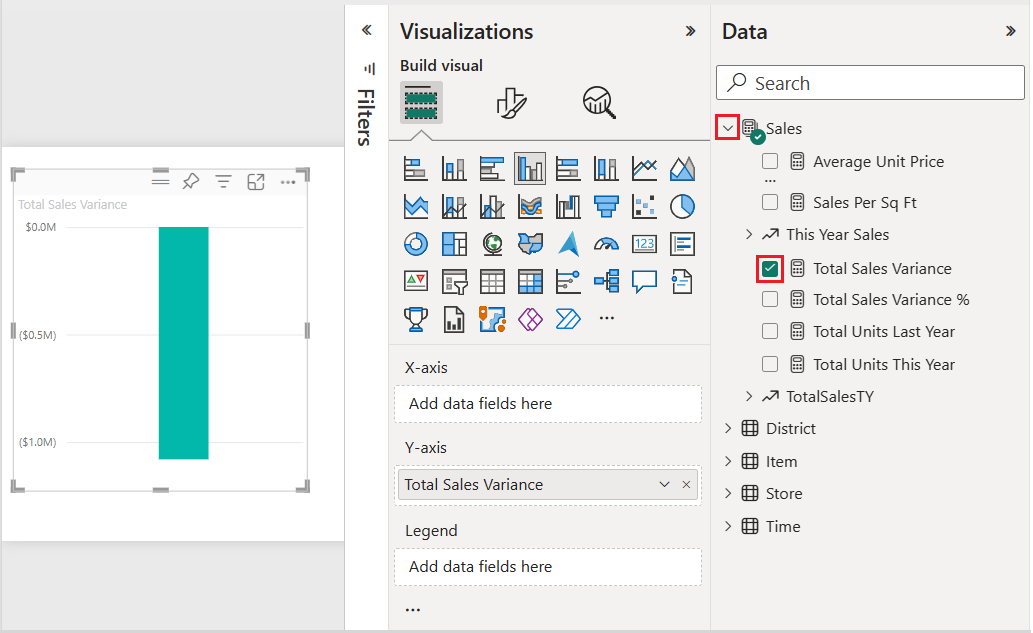Expand the This Year Sales measure
The height and width of the screenshot is (633, 1033).
749,234
